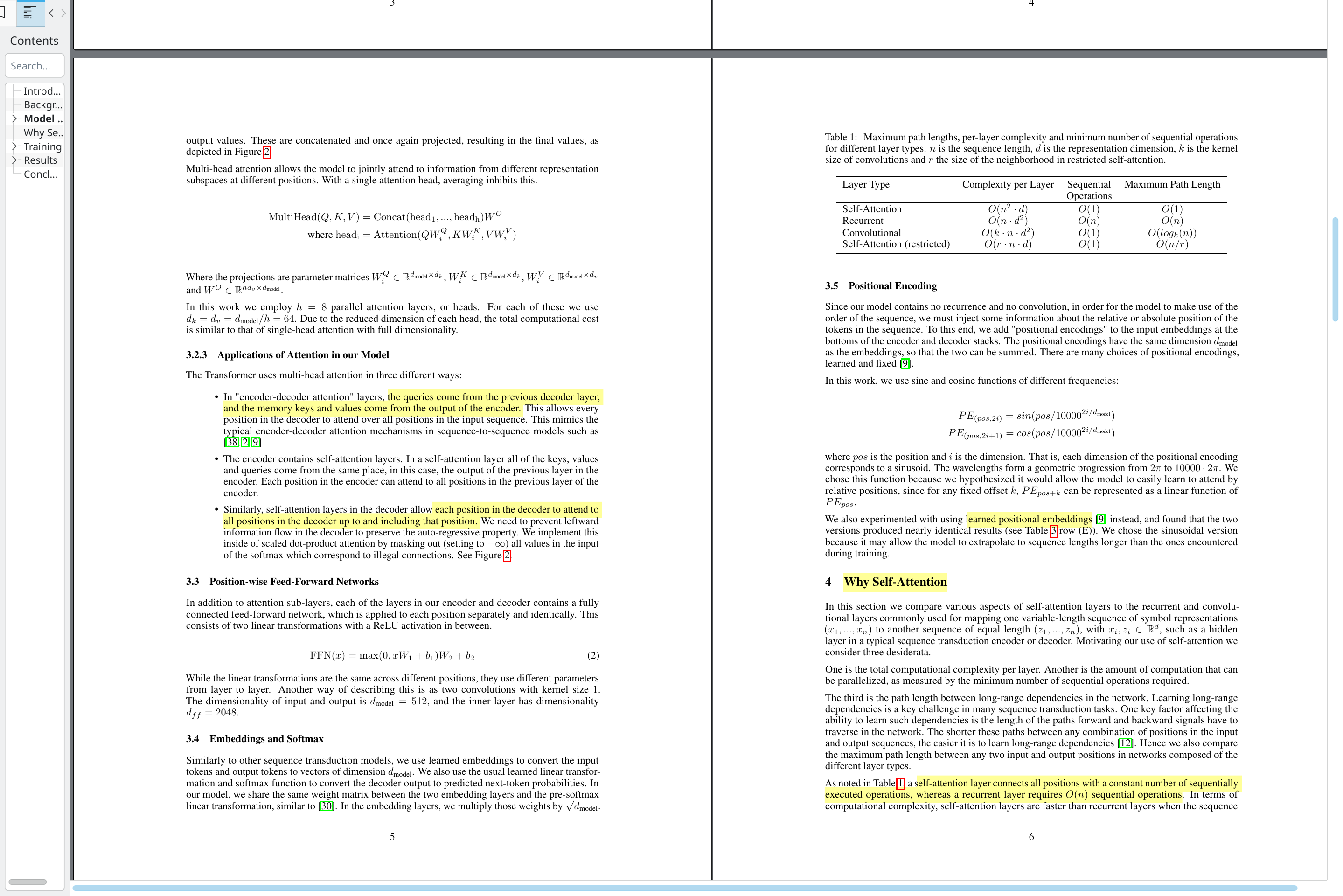Follow citation link [30] in Embeddings section
1343x896 pixels.
[x=327, y=806]
